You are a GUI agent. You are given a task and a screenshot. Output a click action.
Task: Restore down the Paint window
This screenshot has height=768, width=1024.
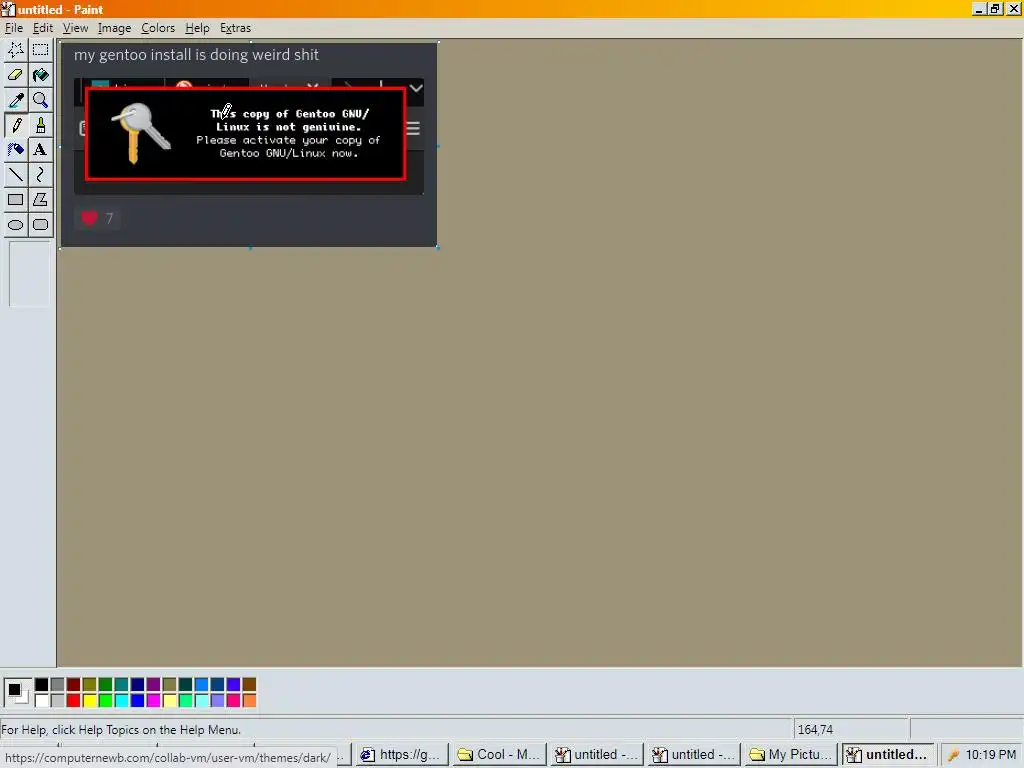pos(995,9)
